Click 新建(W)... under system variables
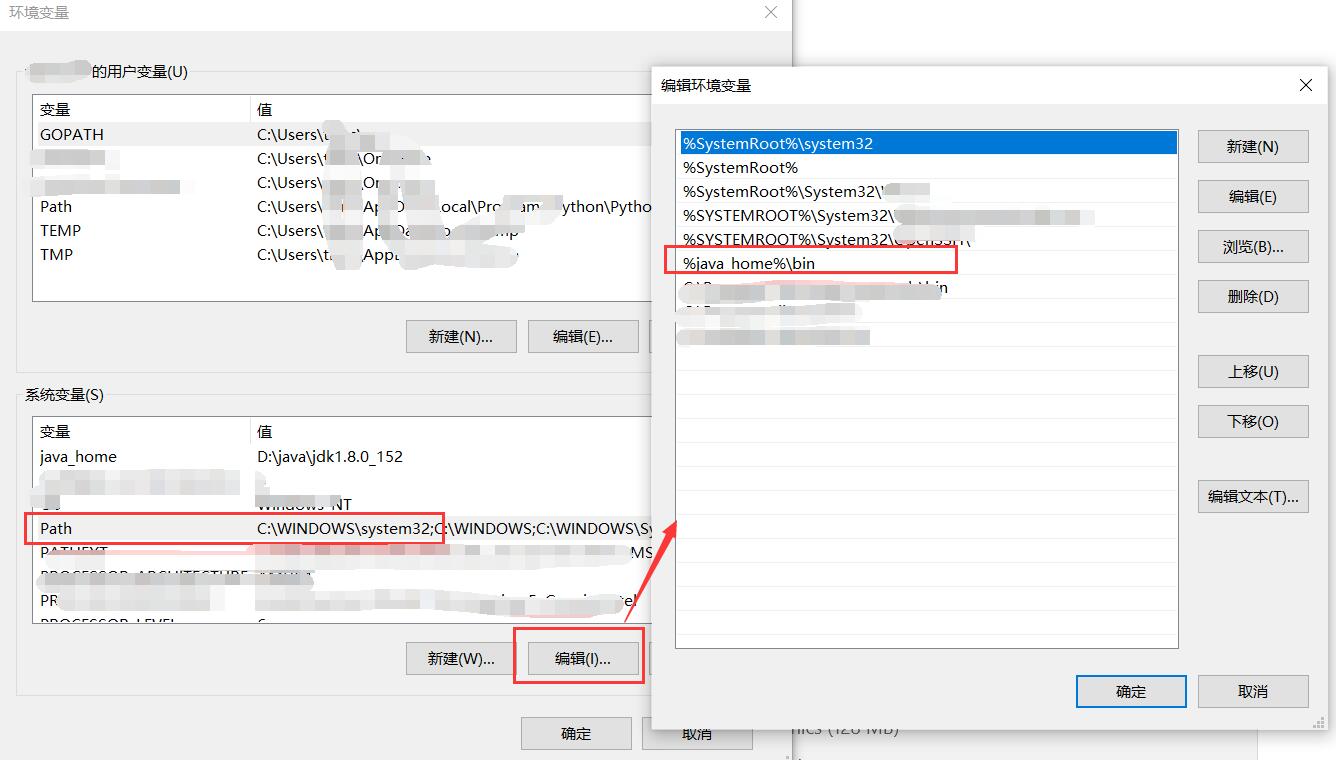Image resolution: width=1336 pixels, height=760 pixels. 460,659
